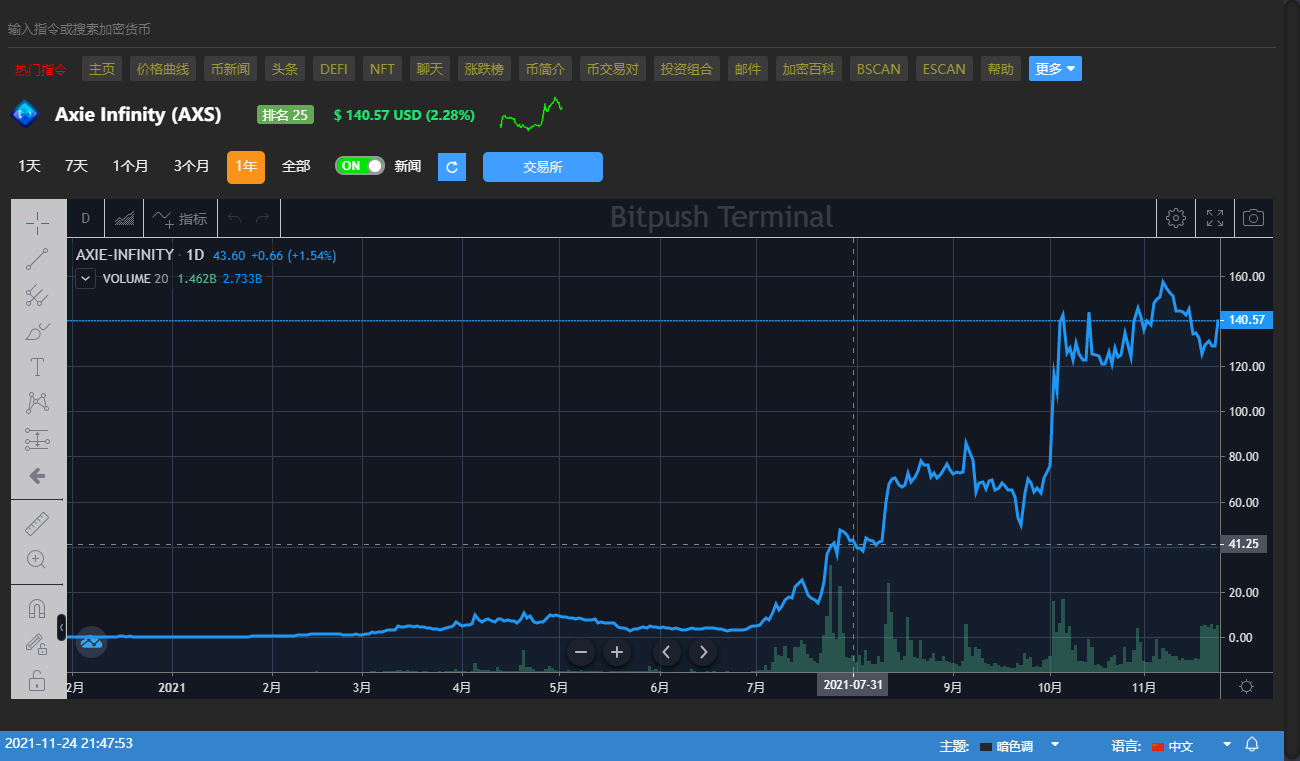Select the crosshair cursor tool
This screenshot has width=1300, height=761.
pyautogui.click(x=37, y=222)
